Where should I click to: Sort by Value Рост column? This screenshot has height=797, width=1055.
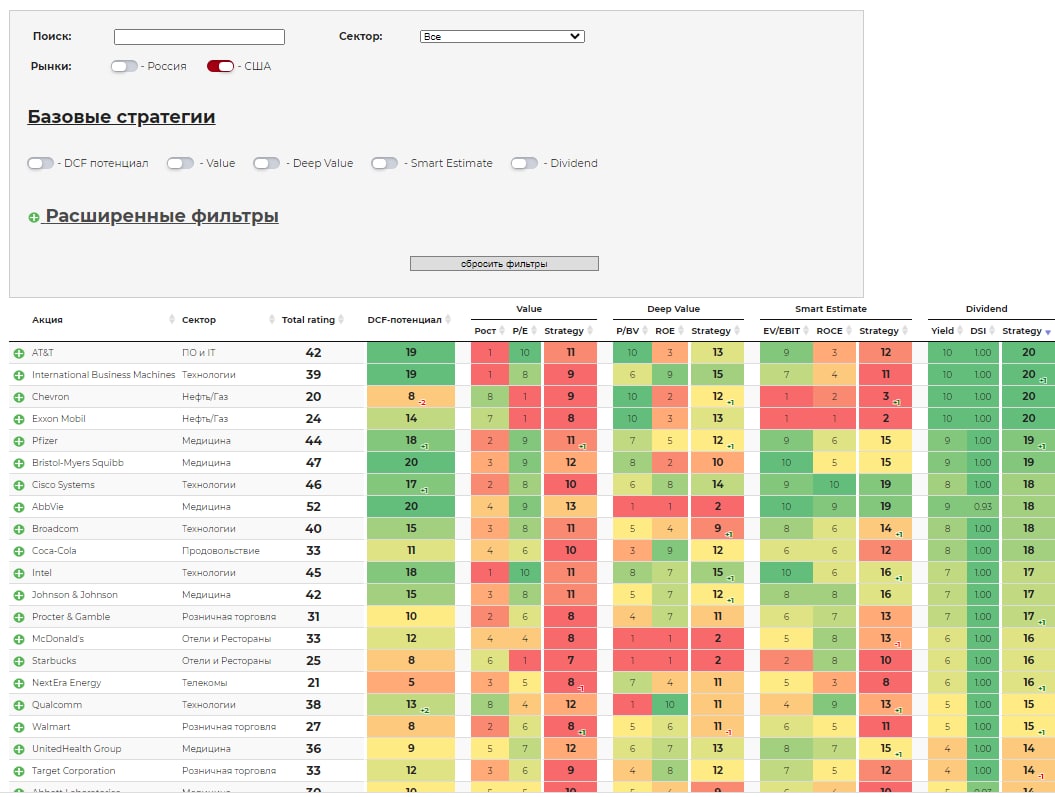tap(489, 330)
